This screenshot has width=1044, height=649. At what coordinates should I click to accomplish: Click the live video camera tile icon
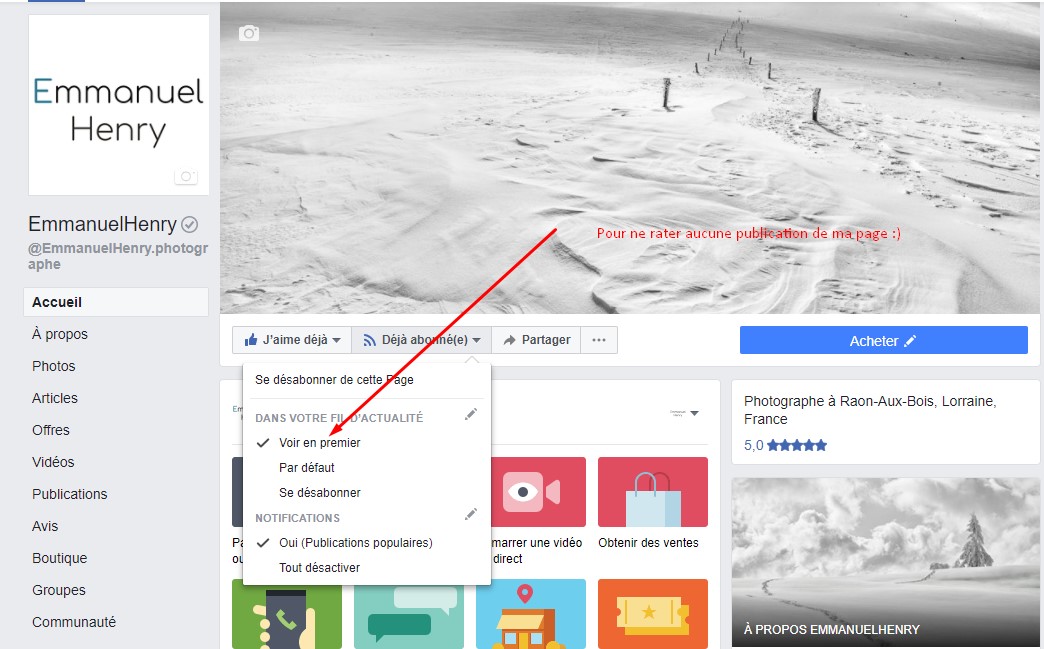click(531, 492)
